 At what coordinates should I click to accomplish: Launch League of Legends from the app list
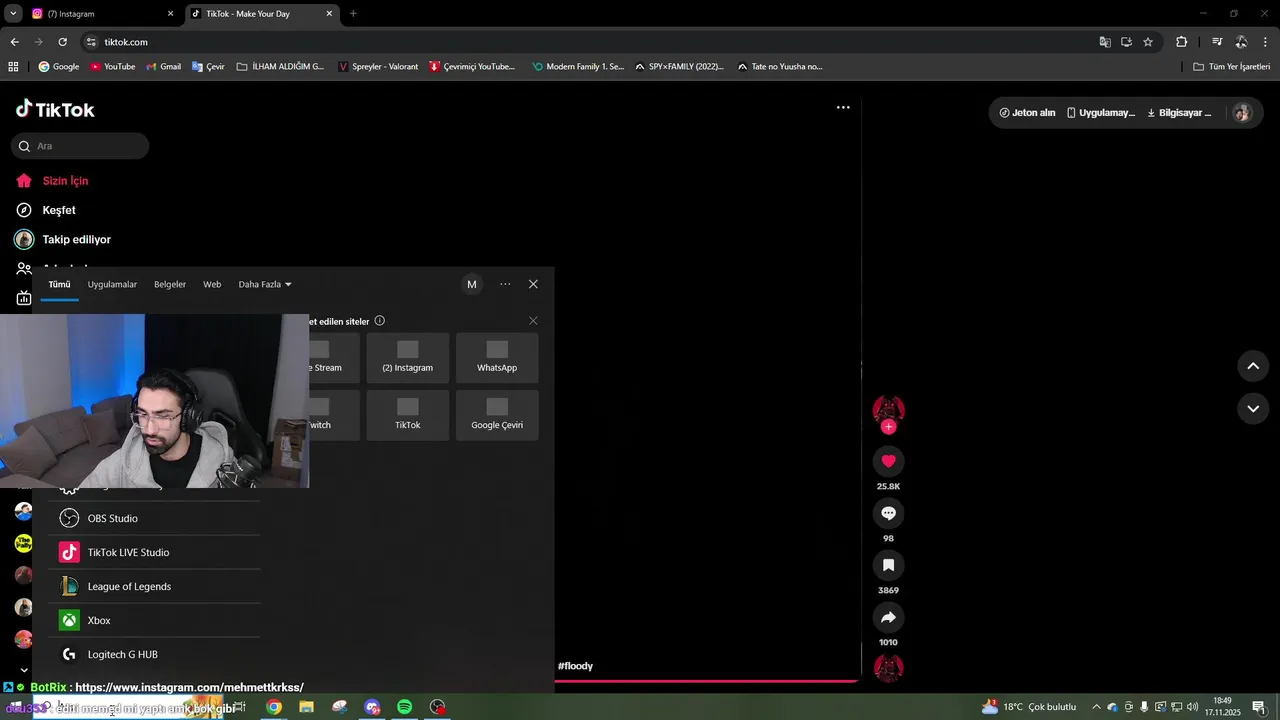coord(154,587)
